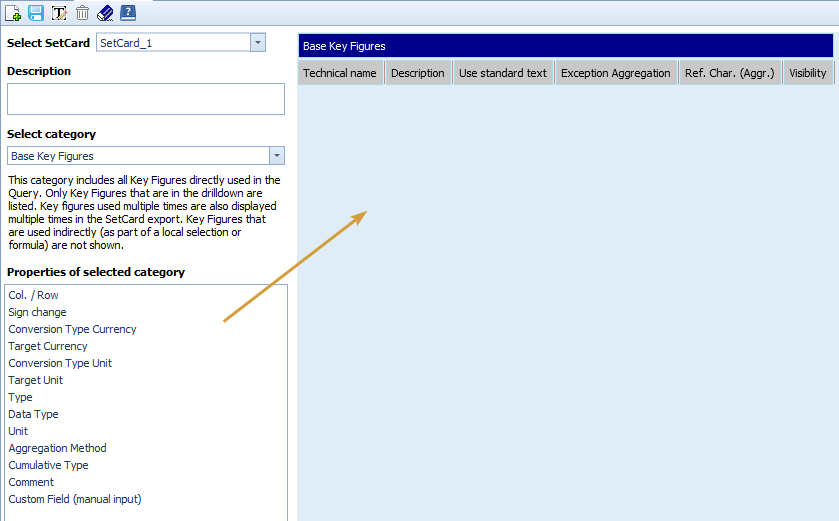Click the Use standard text column header

point(502,73)
